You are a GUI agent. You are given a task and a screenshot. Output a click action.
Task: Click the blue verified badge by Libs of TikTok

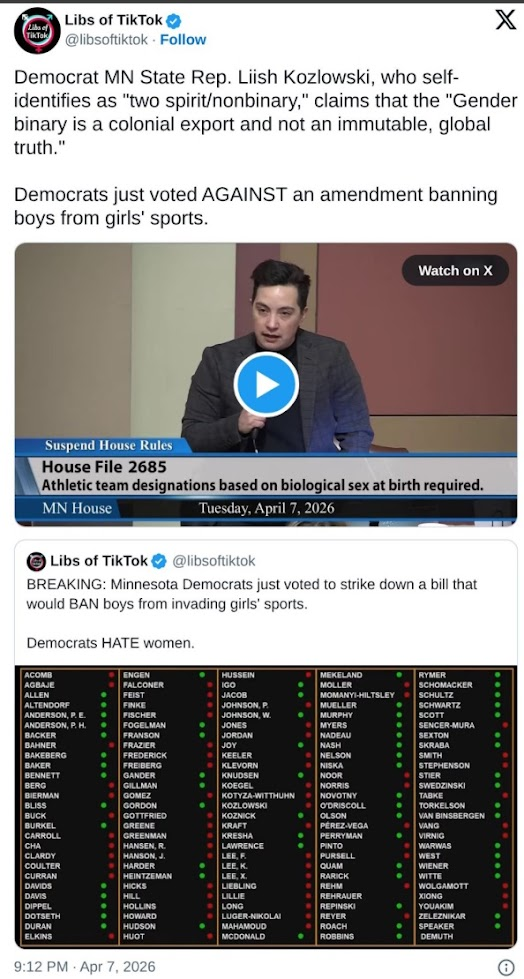(174, 21)
